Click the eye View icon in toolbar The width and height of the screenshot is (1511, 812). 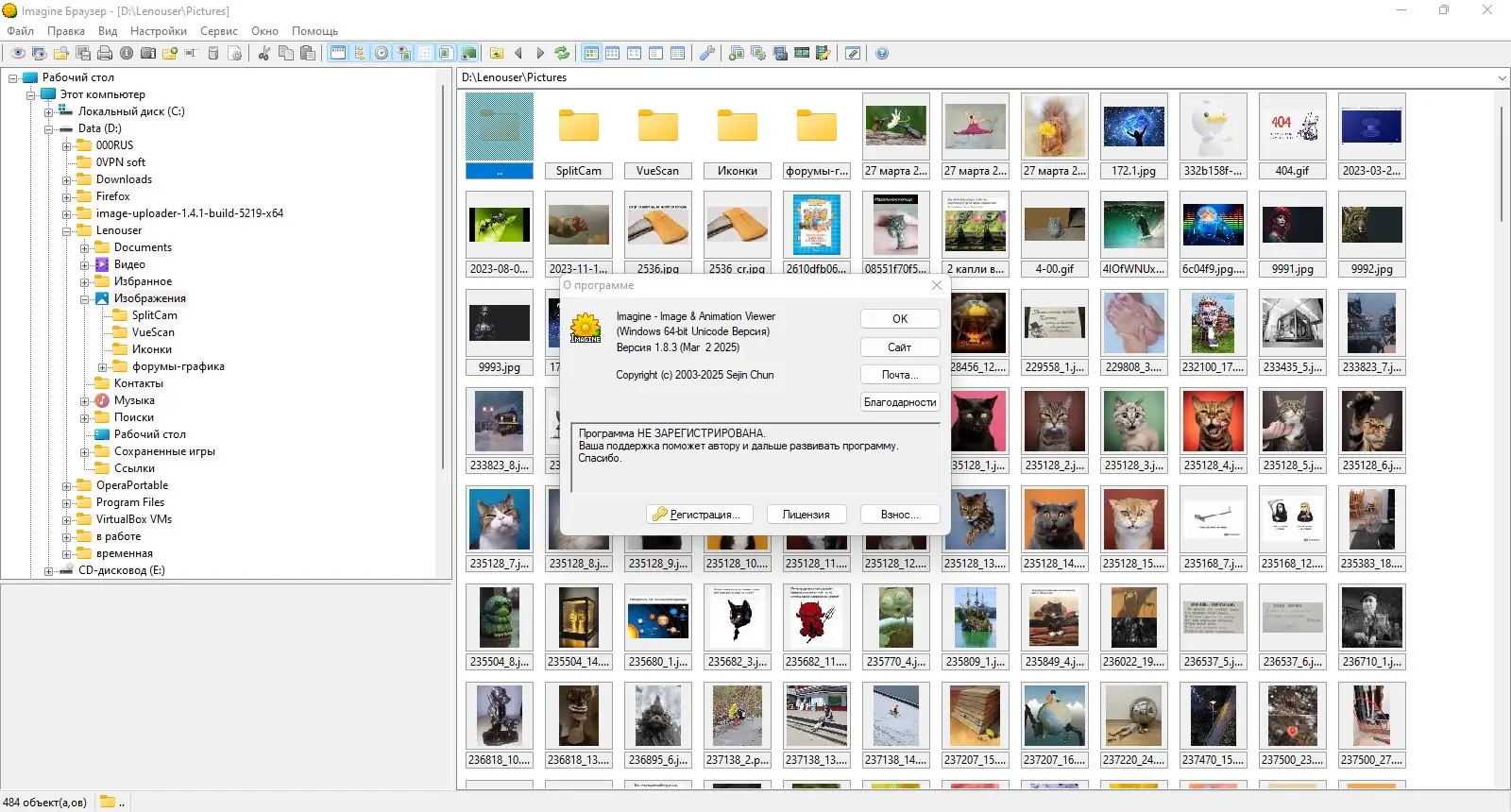tap(18, 54)
